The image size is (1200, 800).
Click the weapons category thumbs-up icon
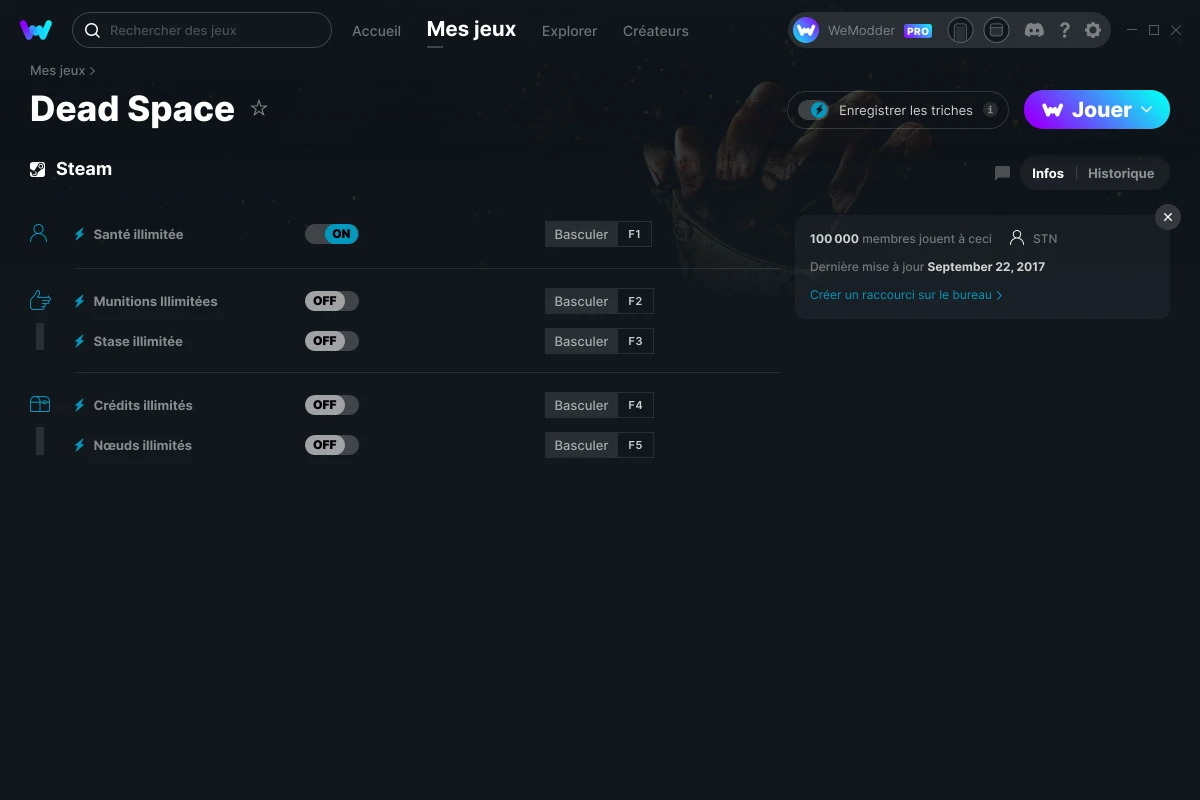[x=40, y=300]
